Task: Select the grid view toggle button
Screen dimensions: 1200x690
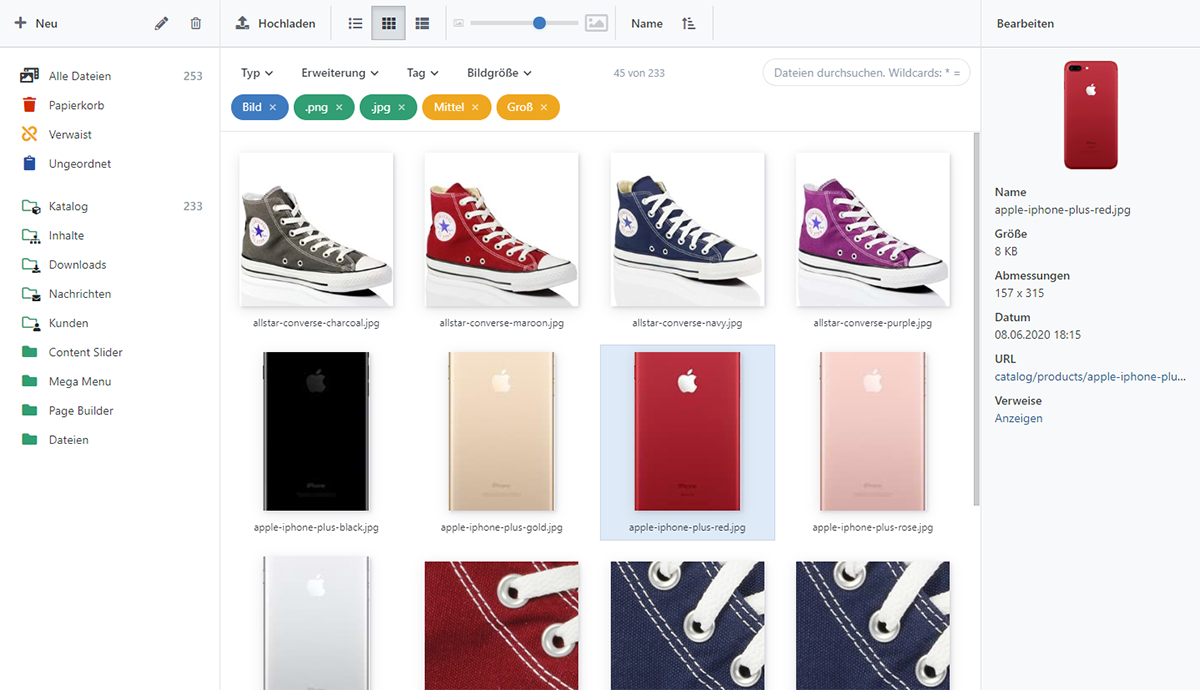Action: click(388, 23)
